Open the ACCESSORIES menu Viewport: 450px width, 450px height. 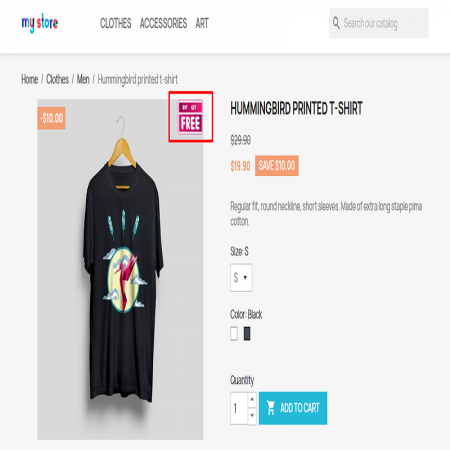tap(163, 23)
